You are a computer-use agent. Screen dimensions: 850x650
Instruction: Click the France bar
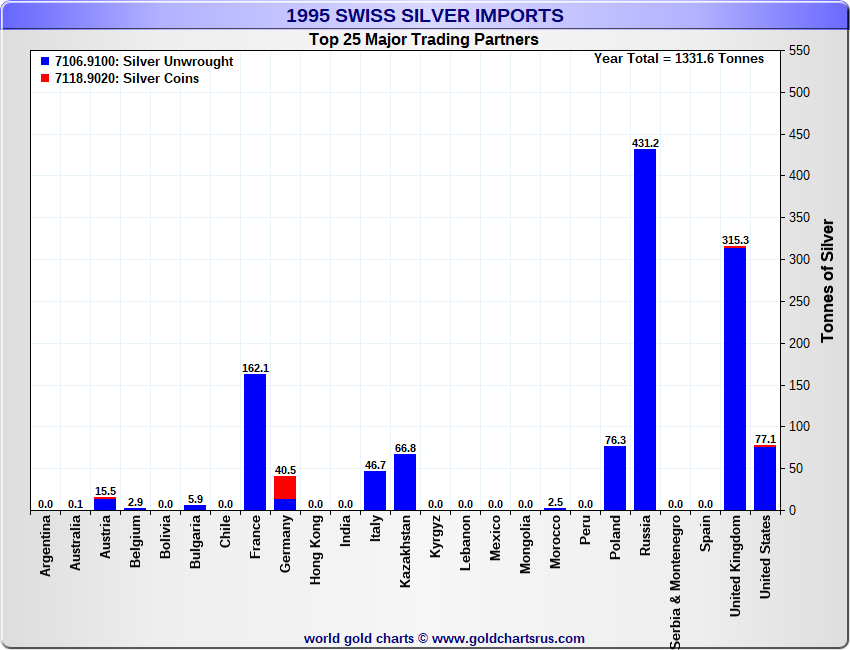[x=255, y=442]
